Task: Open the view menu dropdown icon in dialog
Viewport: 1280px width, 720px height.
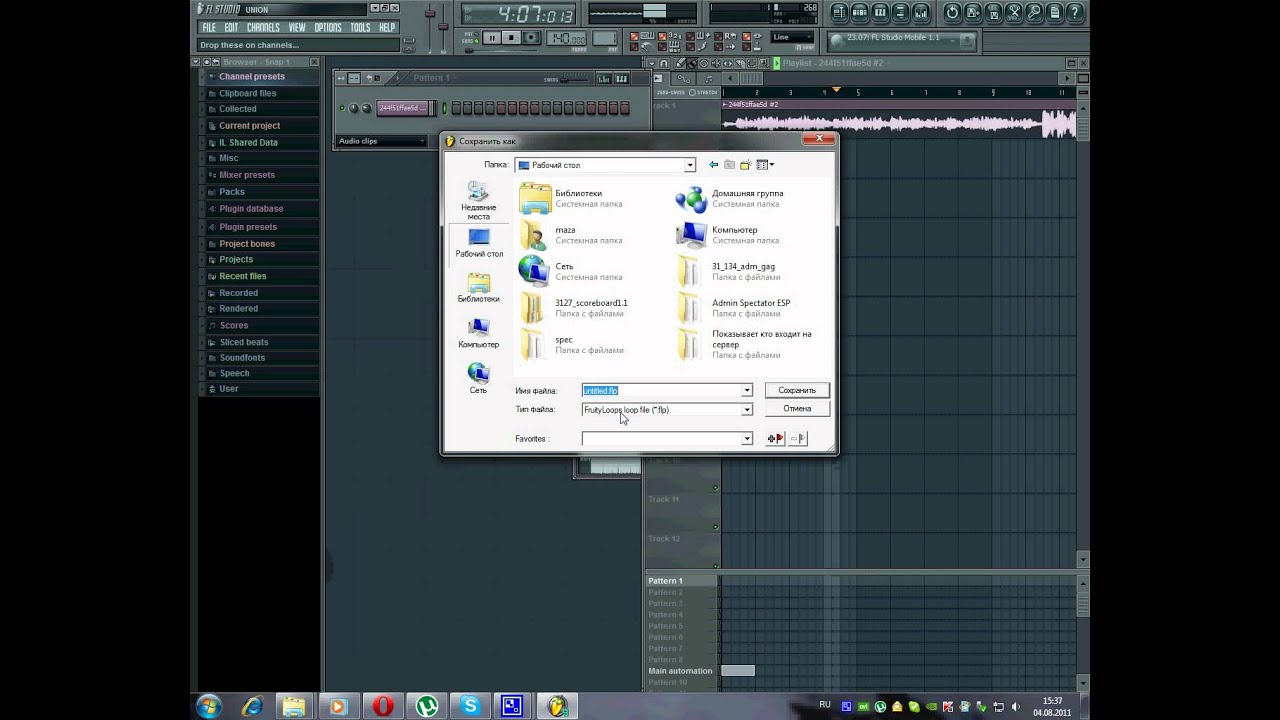Action: [765, 165]
